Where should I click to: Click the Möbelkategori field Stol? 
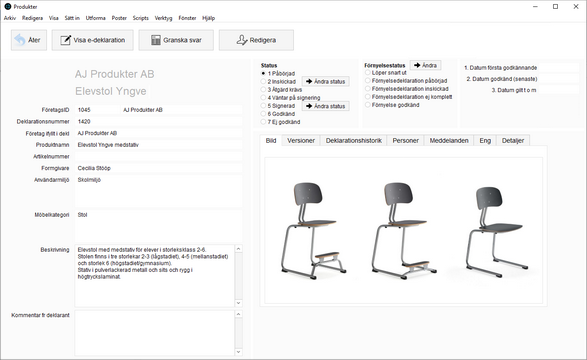click(158, 226)
